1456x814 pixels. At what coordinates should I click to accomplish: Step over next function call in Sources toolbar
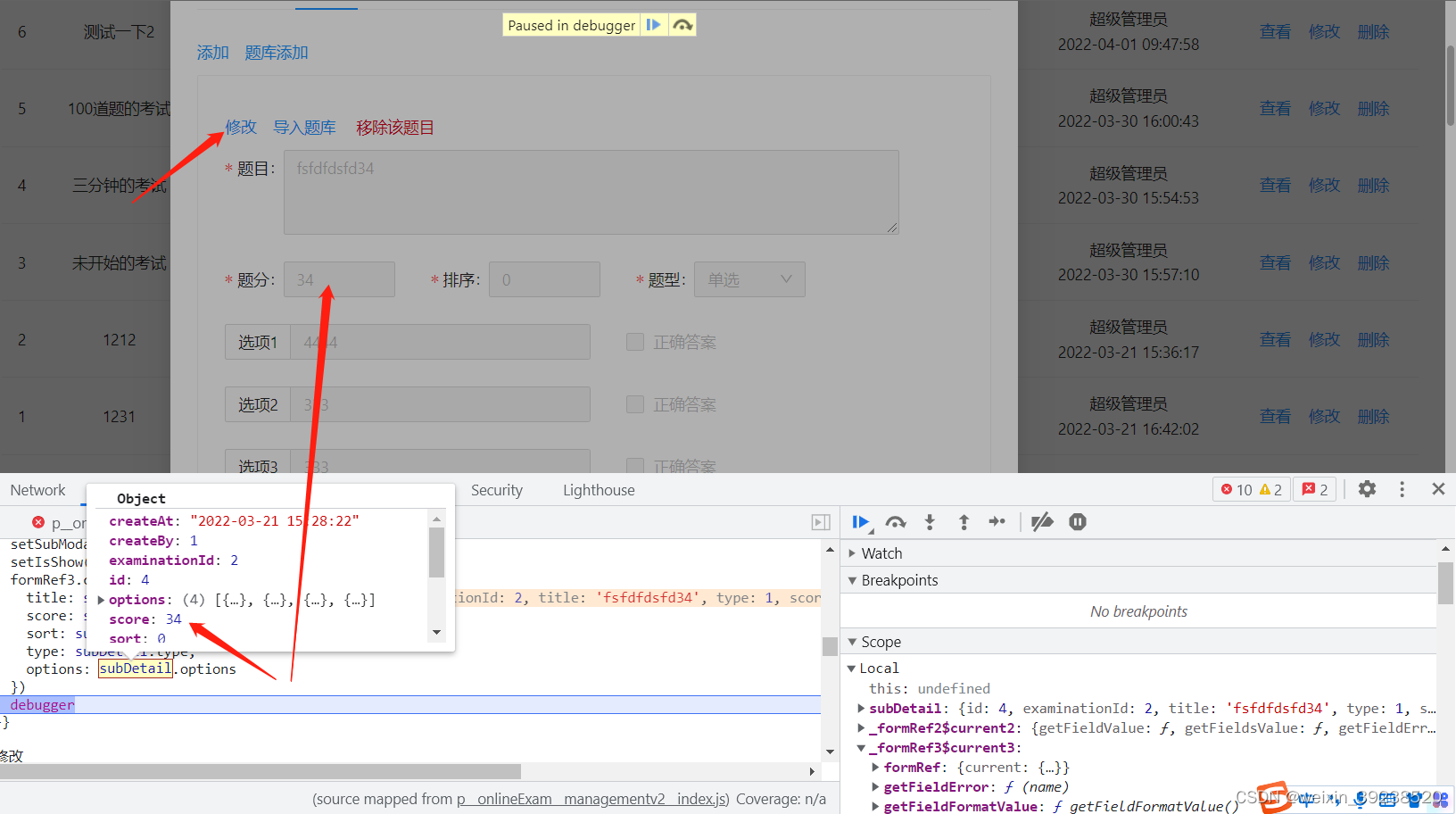click(x=896, y=522)
